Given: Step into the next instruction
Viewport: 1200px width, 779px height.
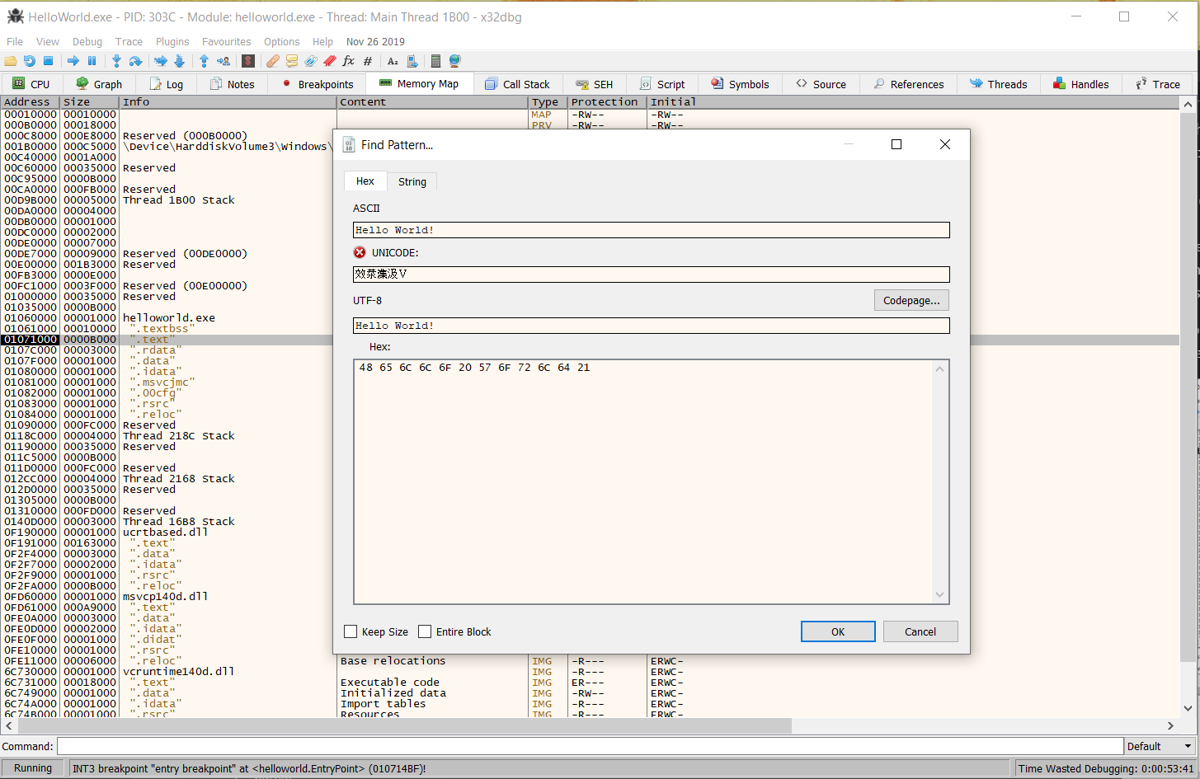Looking at the screenshot, I should [116, 61].
